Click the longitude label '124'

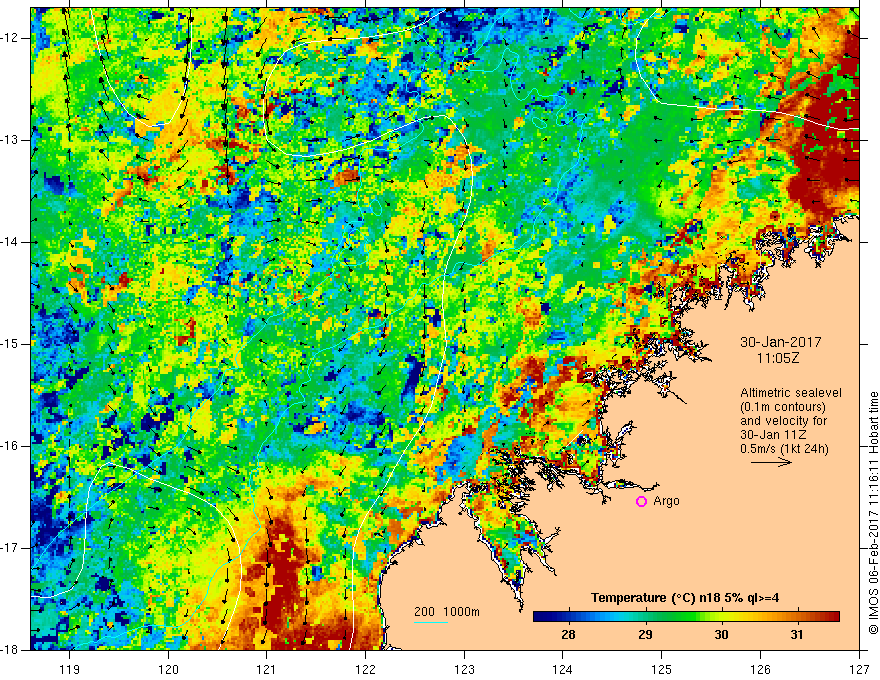pos(563,669)
